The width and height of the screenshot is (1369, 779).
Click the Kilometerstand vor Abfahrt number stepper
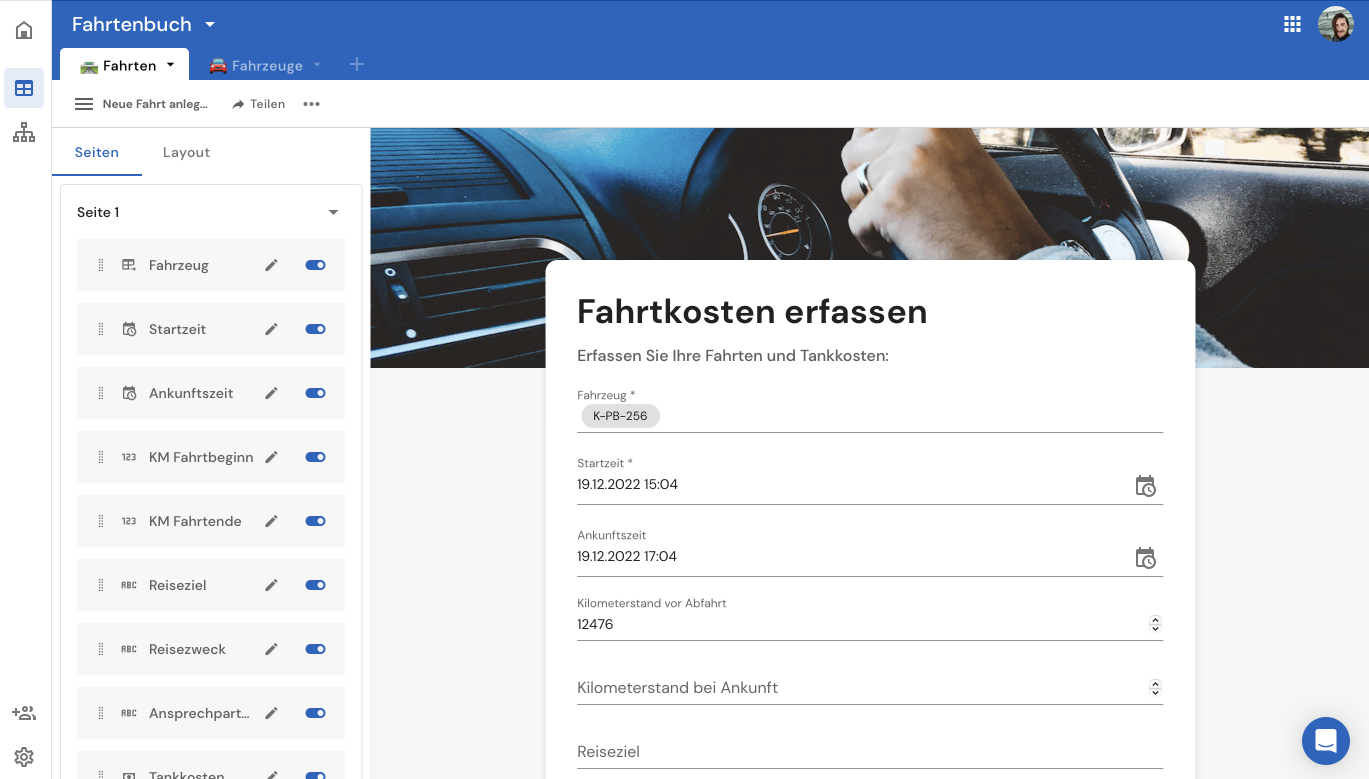pos(1155,624)
